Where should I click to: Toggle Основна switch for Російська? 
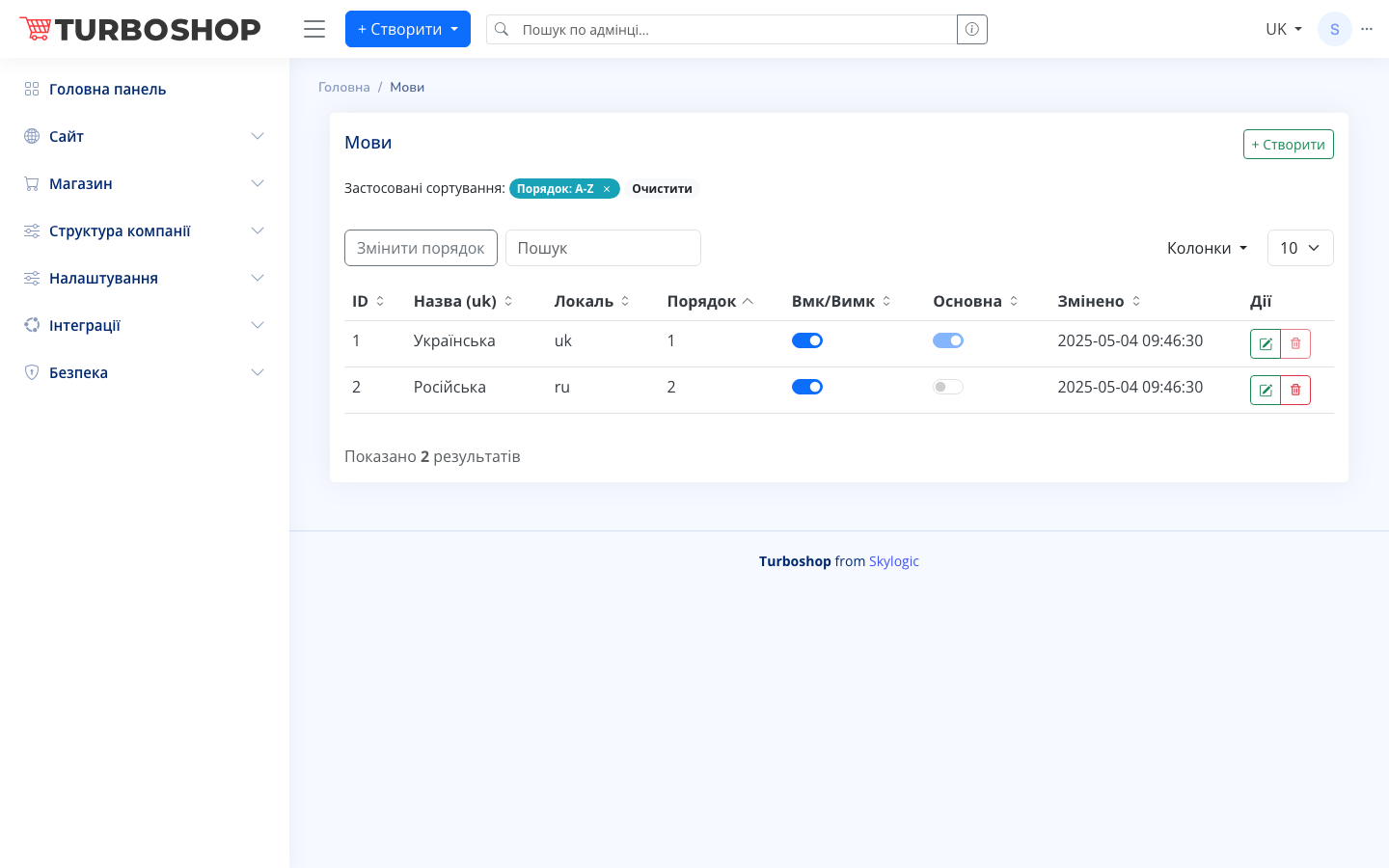pos(948,387)
